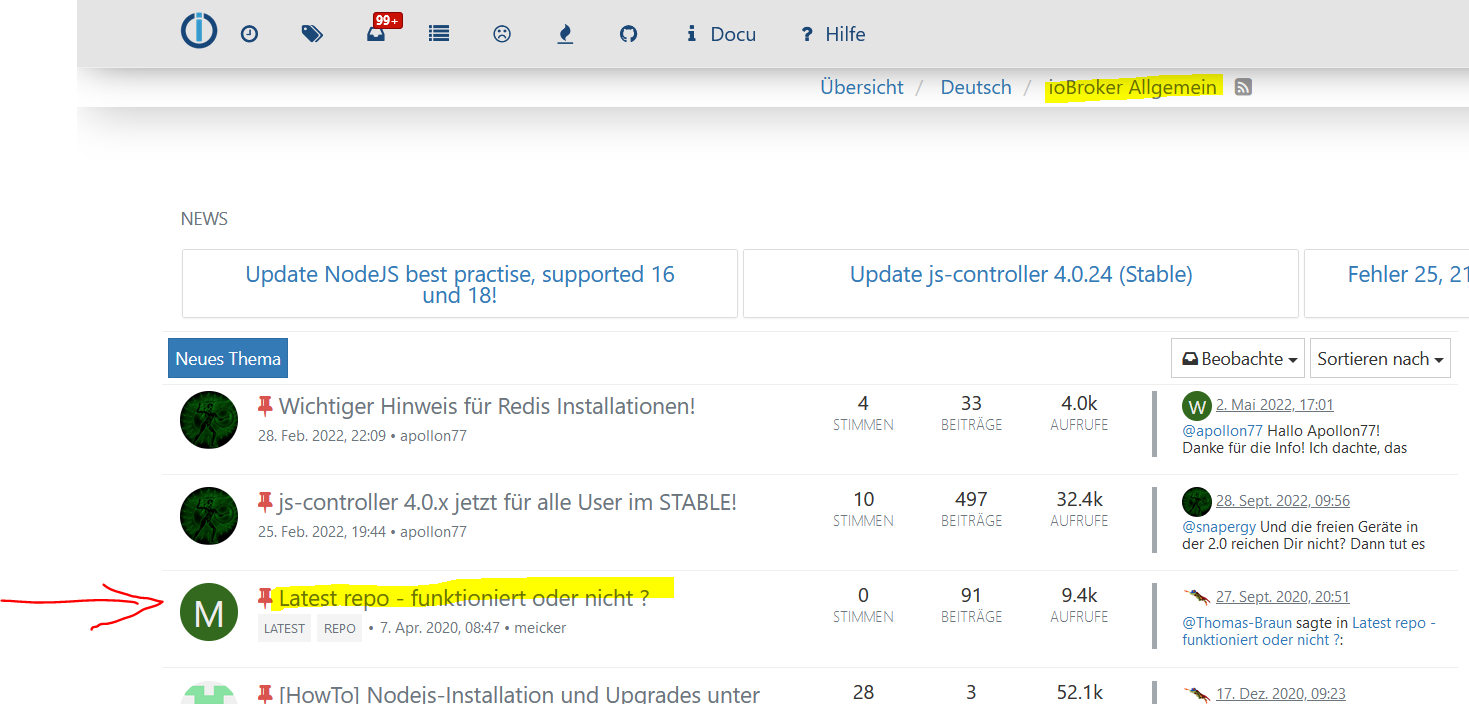
Task: Open last post 28. Sept. 2022, 09:56
Action: click(x=1283, y=501)
